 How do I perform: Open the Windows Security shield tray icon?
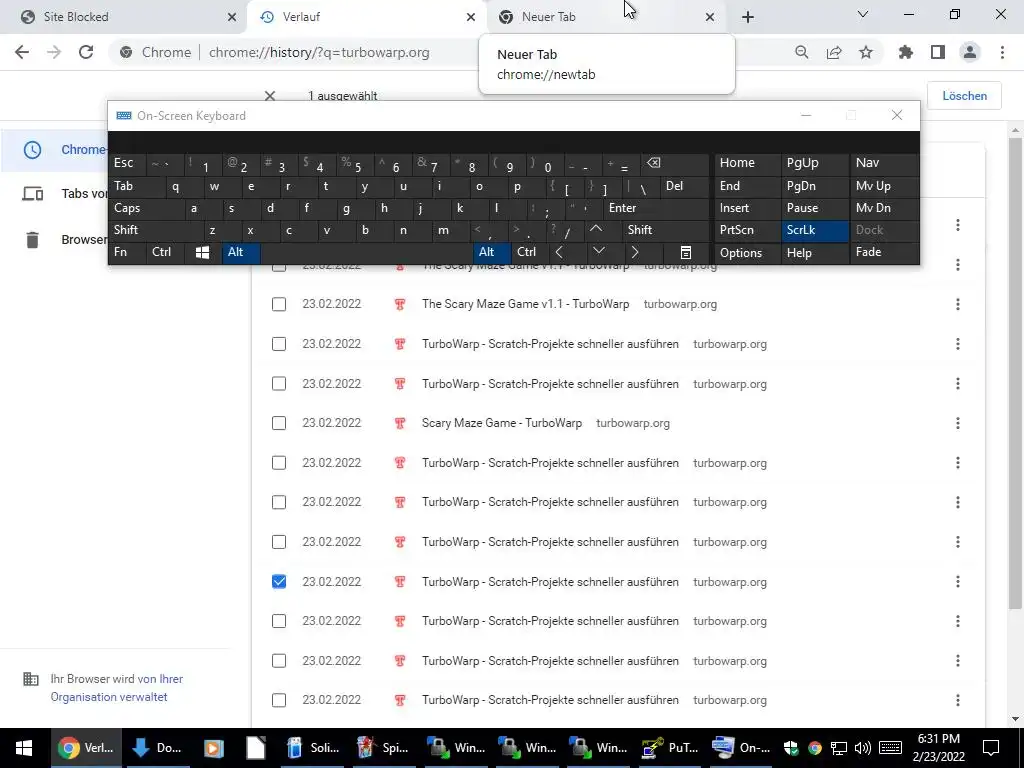point(791,748)
